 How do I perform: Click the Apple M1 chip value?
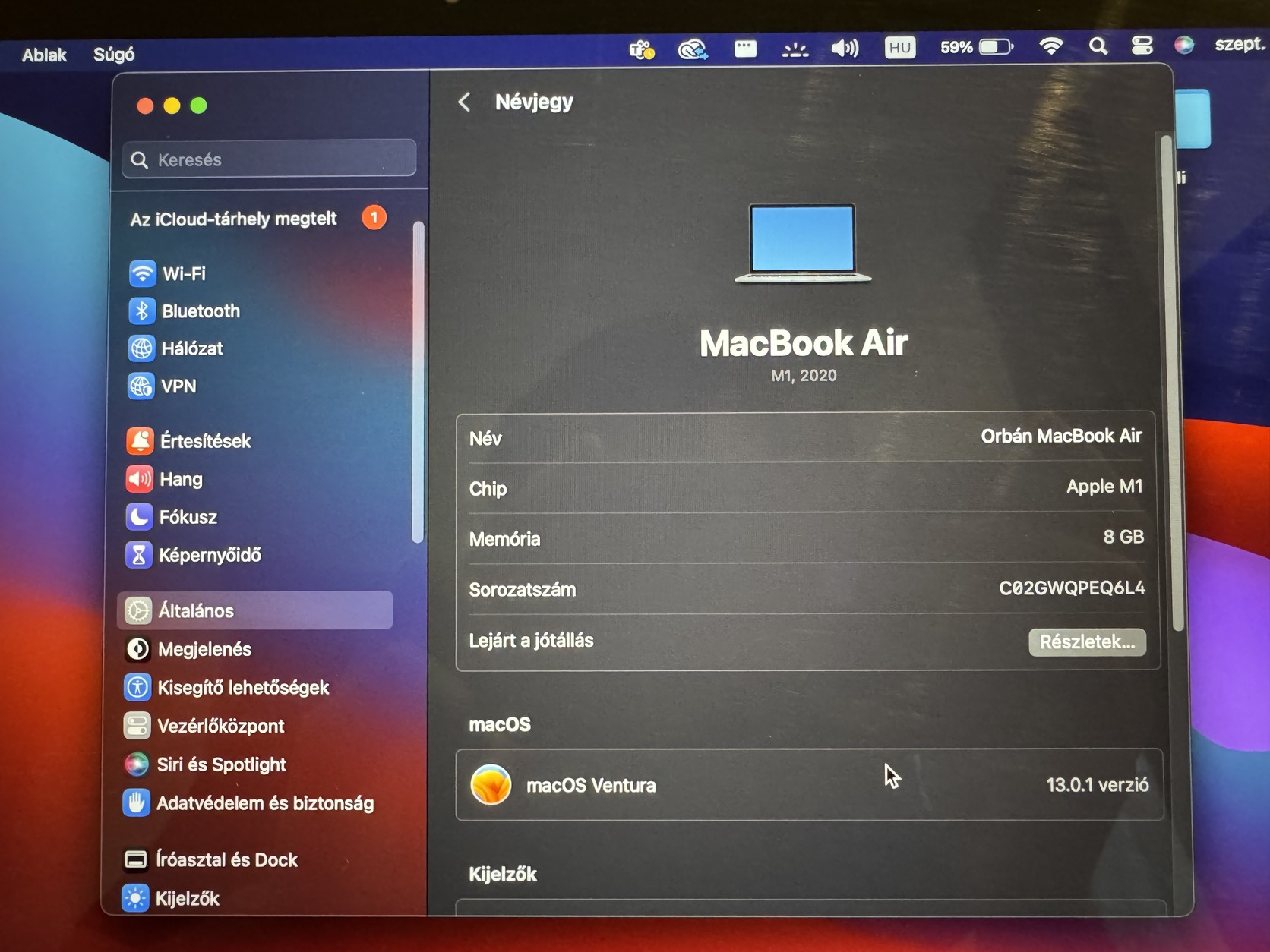1104,487
